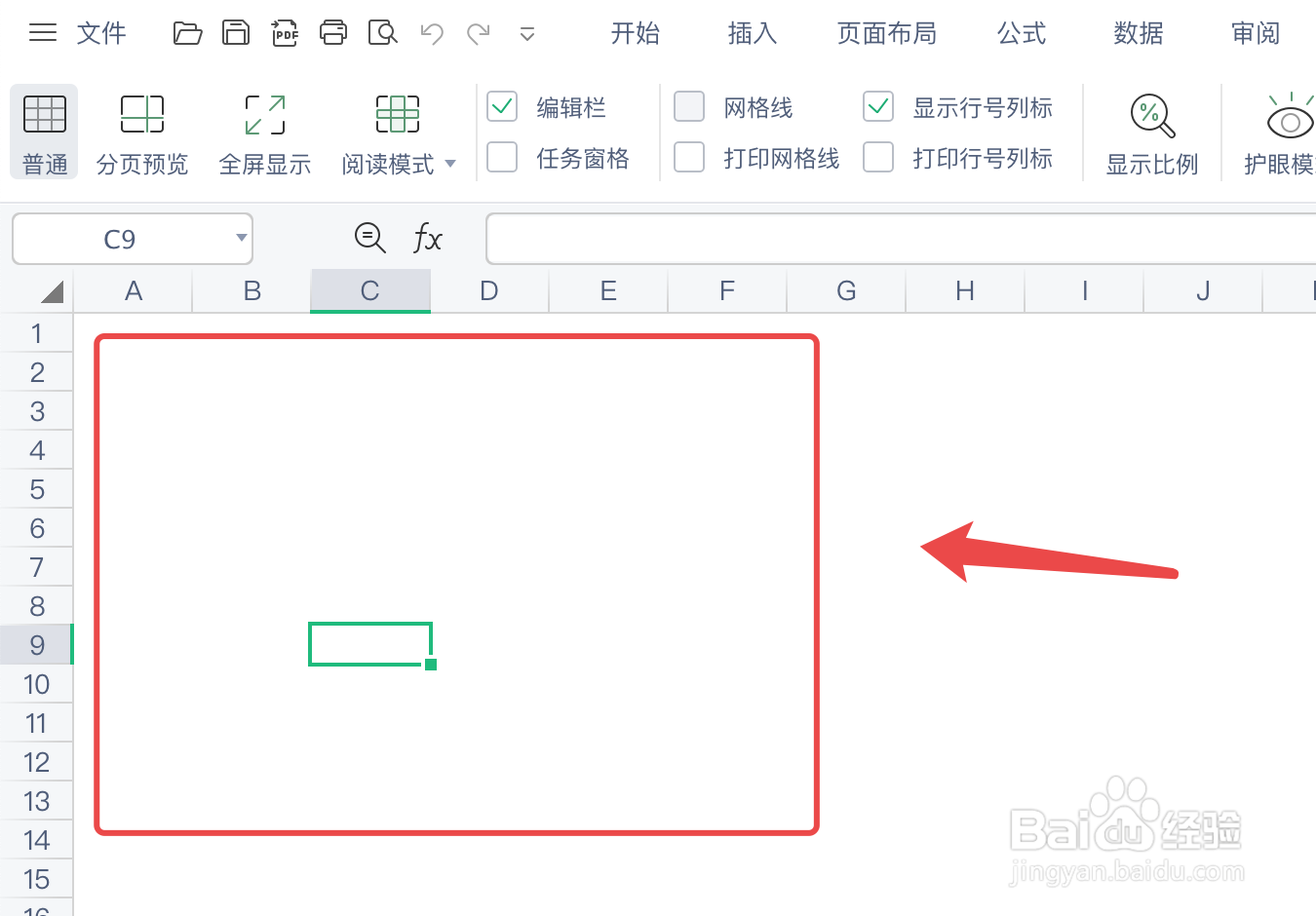Open the 审阅 tab
The image size is (1316, 916).
tap(1256, 33)
